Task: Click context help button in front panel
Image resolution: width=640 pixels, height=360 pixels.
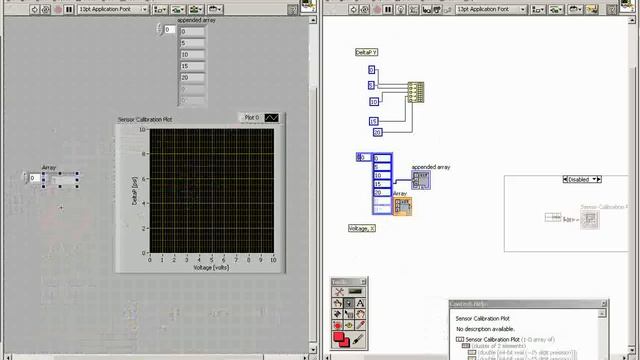Action: click(x=292, y=10)
